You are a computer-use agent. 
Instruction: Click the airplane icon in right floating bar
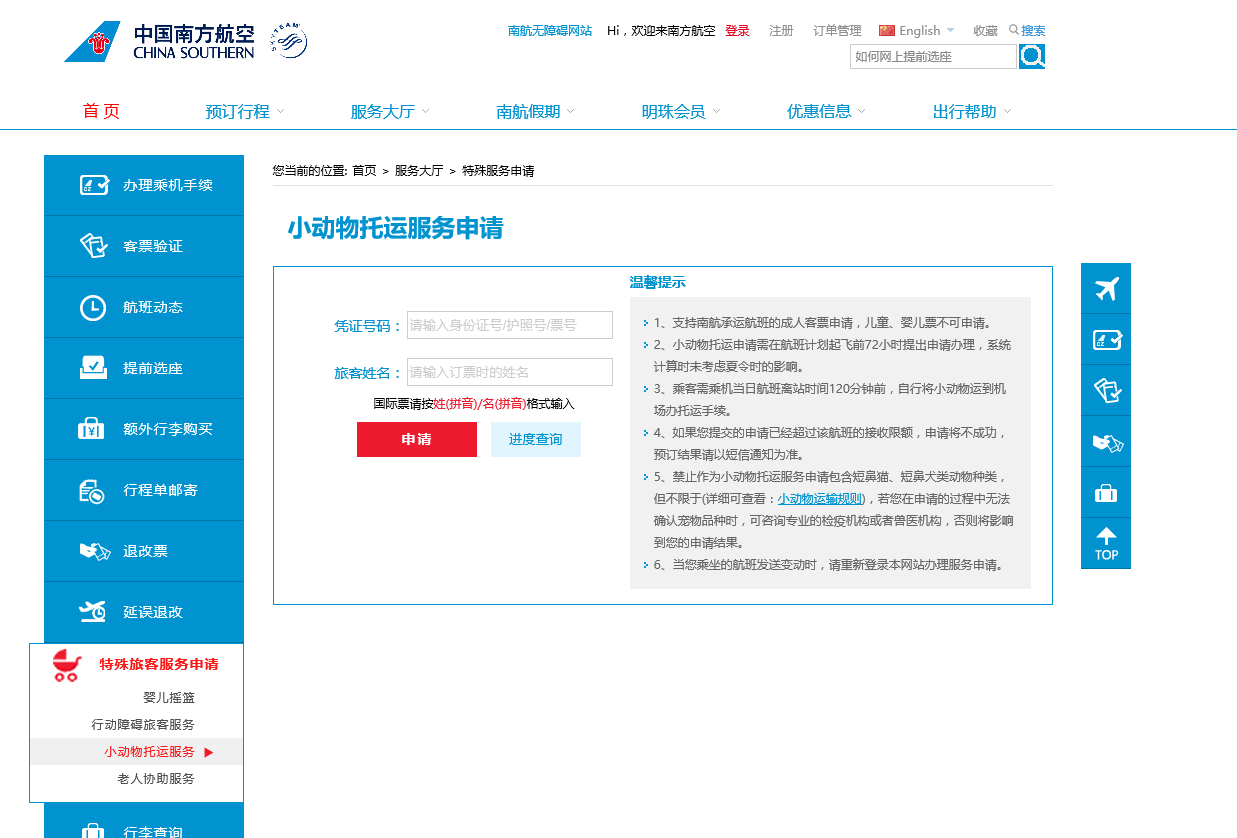[1106, 289]
